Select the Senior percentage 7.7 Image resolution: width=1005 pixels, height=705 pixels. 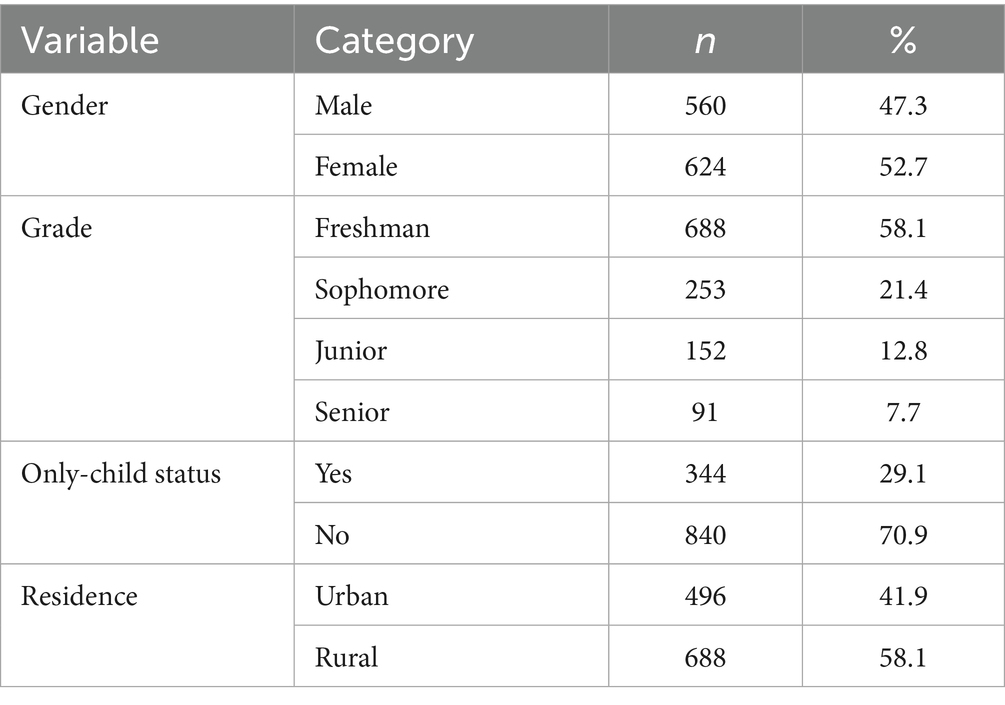pyautogui.click(x=903, y=412)
